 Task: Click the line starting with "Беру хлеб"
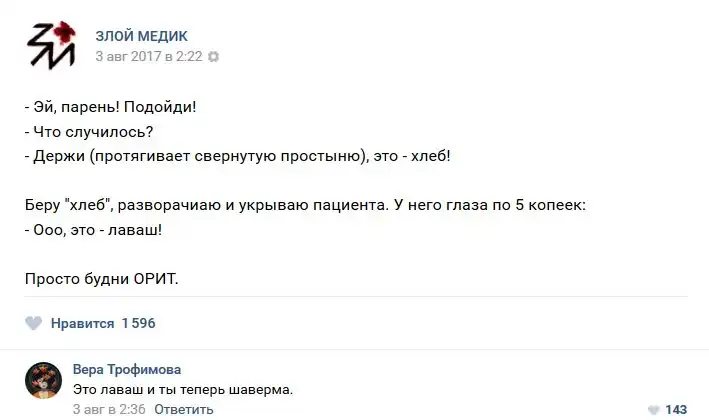[306, 205]
